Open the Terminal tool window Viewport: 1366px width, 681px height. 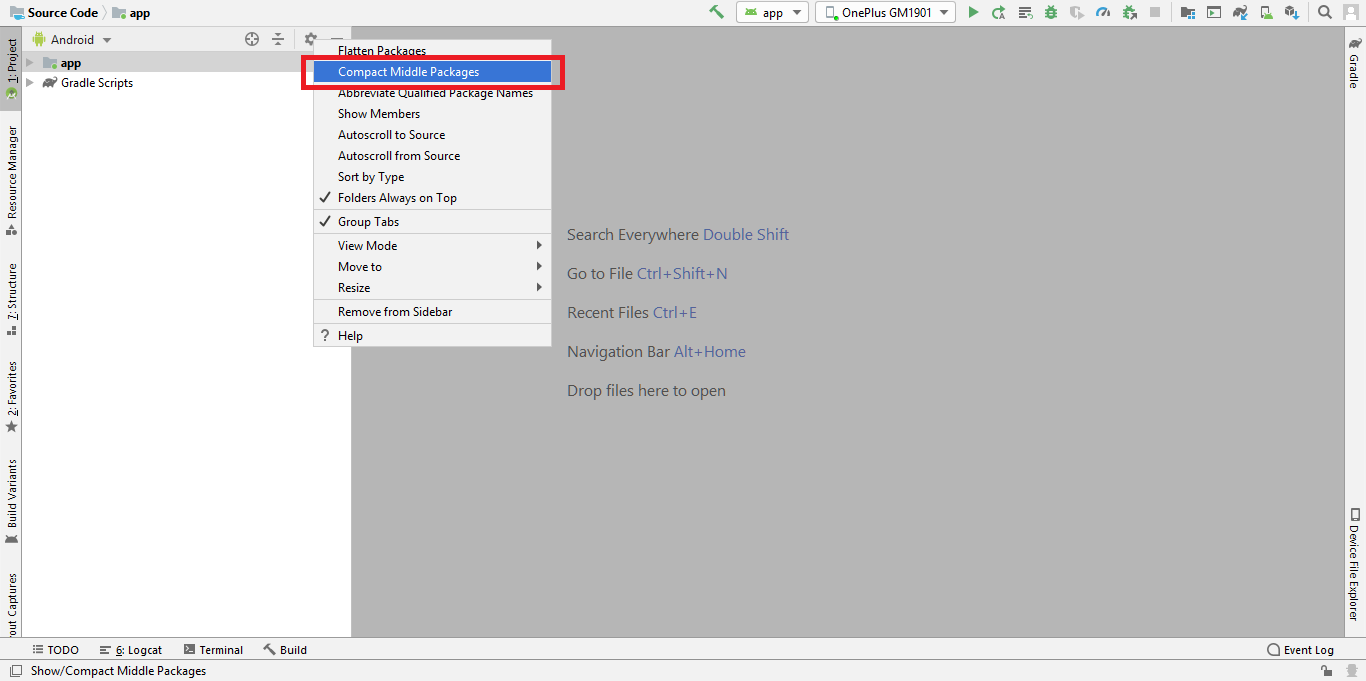click(213, 650)
